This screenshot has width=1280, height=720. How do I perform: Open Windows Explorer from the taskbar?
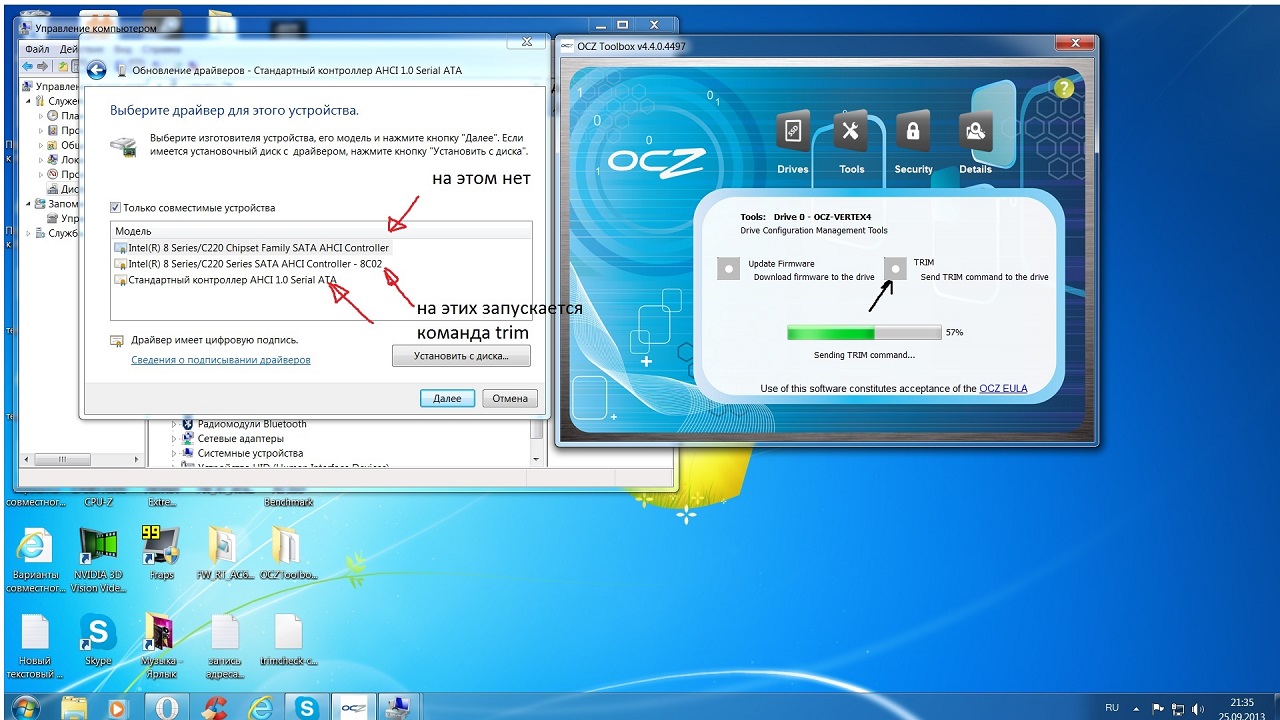pyautogui.click(x=74, y=707)
